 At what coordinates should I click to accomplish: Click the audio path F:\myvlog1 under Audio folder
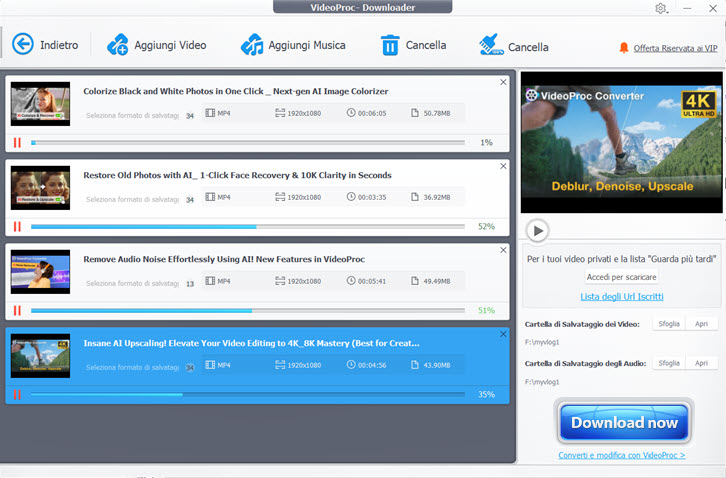click(x=542, y=382)
